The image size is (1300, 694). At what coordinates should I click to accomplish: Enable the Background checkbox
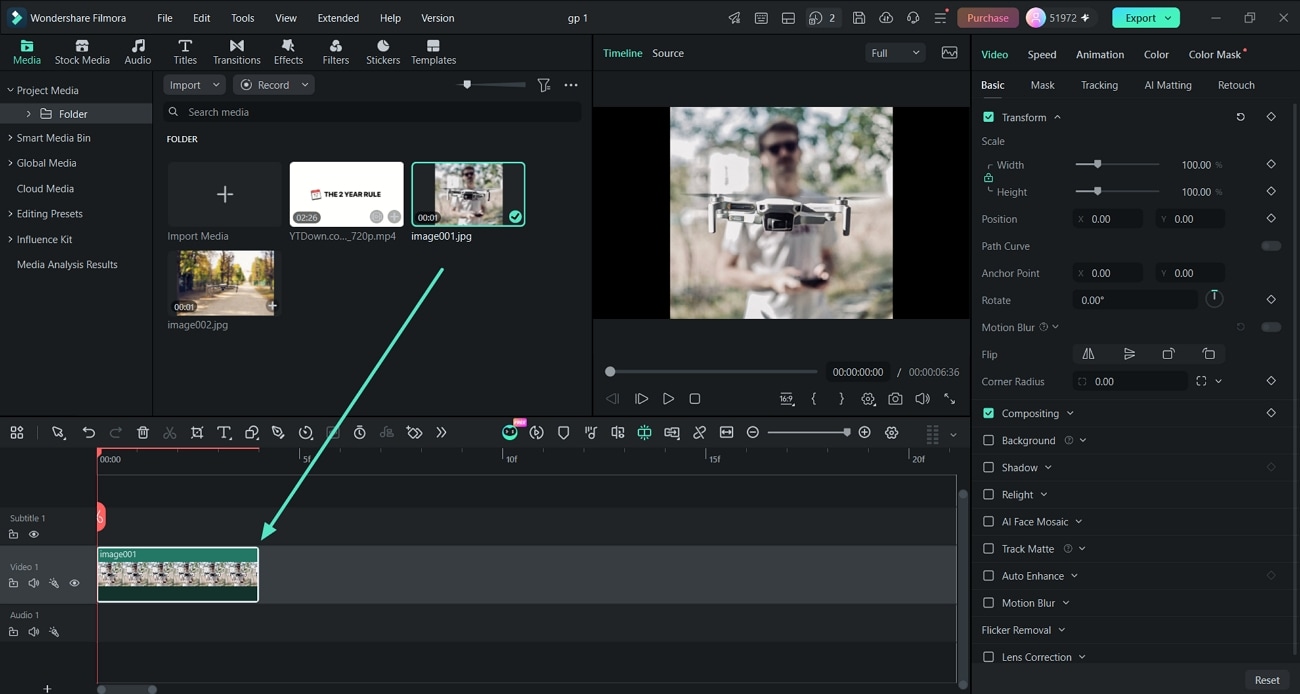click(988, 440)
